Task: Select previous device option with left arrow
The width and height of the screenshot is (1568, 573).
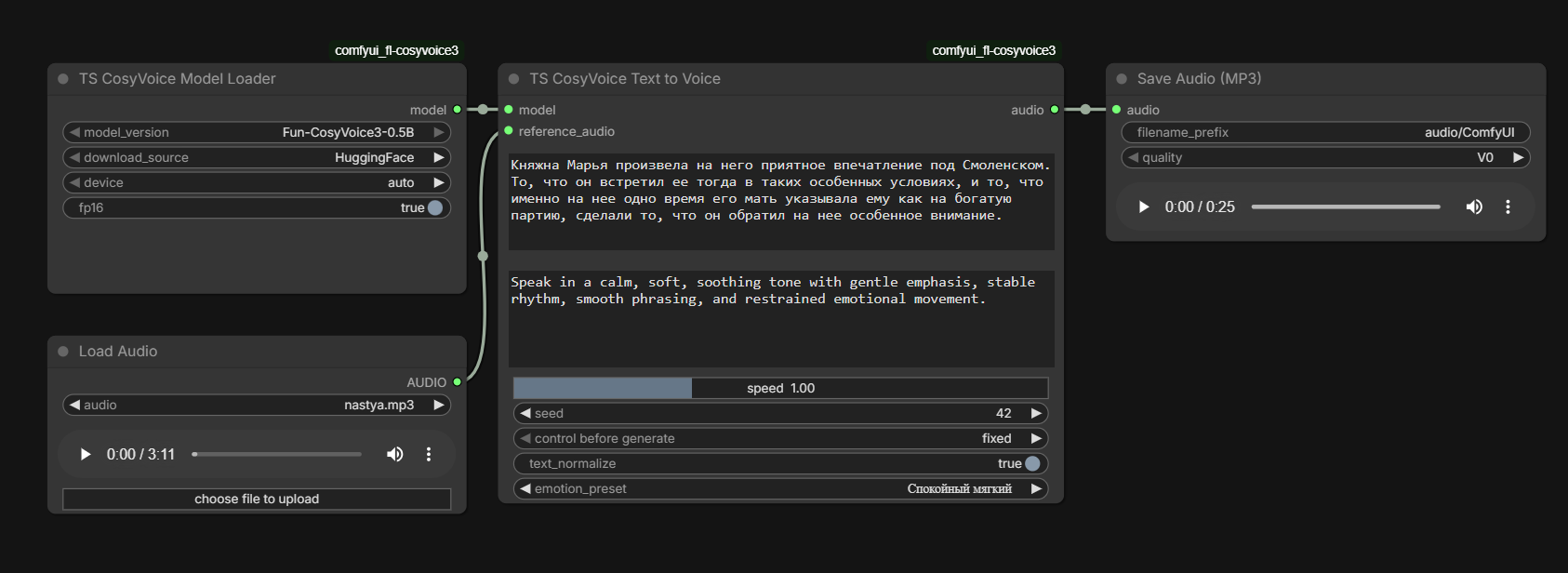Action: tap(74, 182)
